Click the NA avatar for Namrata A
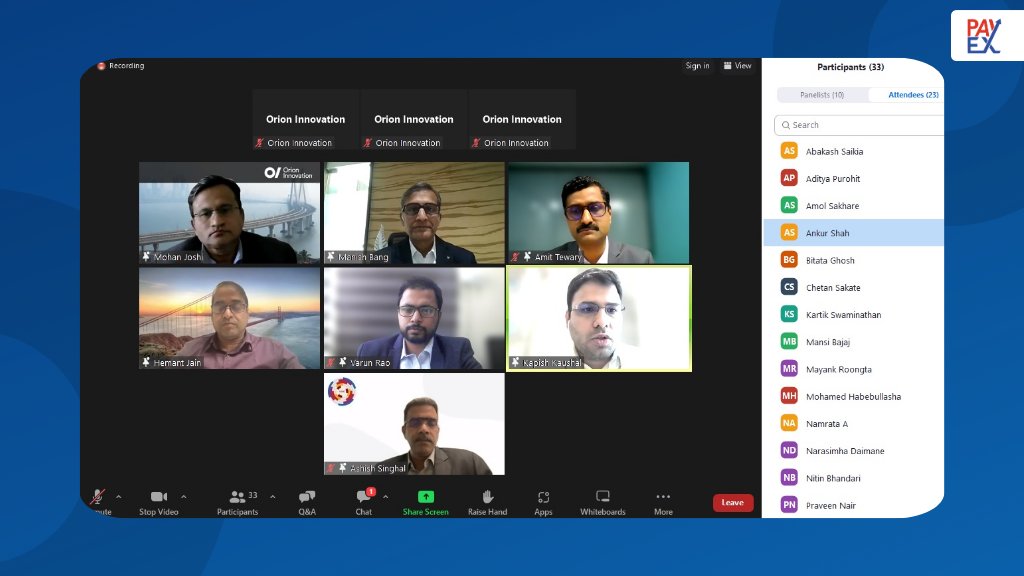 click(789, 423)
